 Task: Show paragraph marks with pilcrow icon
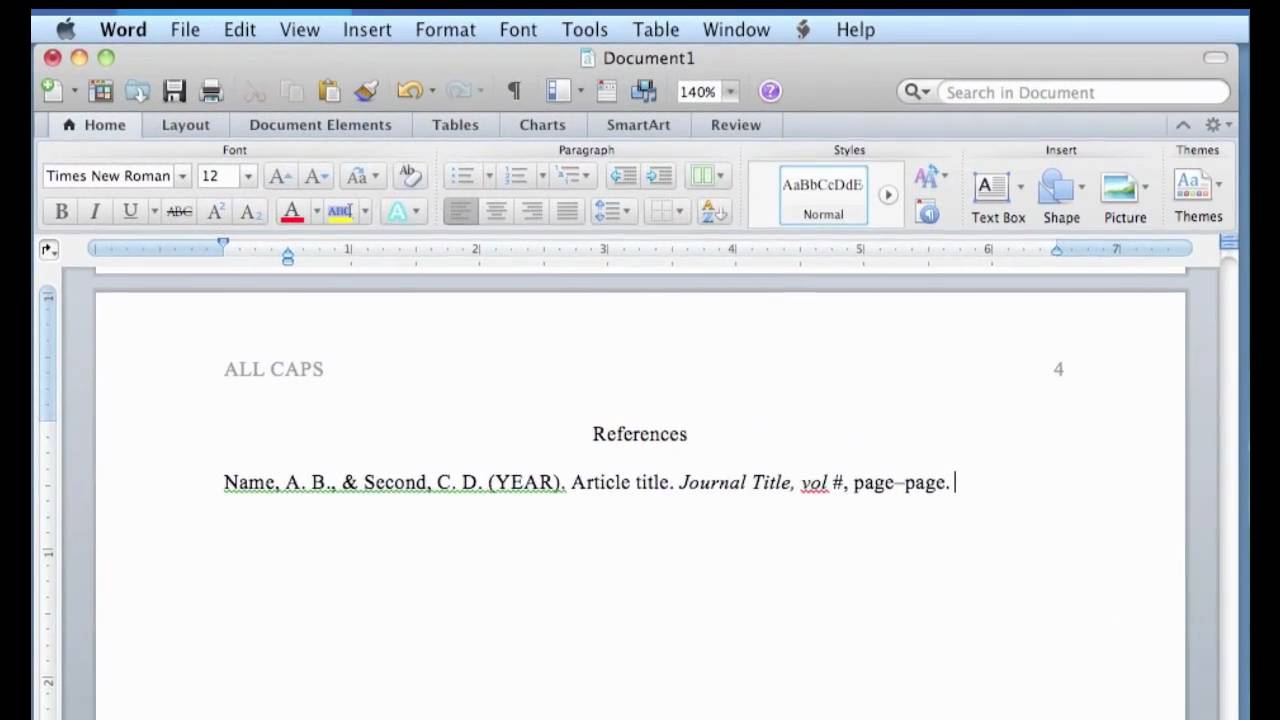(x=514, y=92)
